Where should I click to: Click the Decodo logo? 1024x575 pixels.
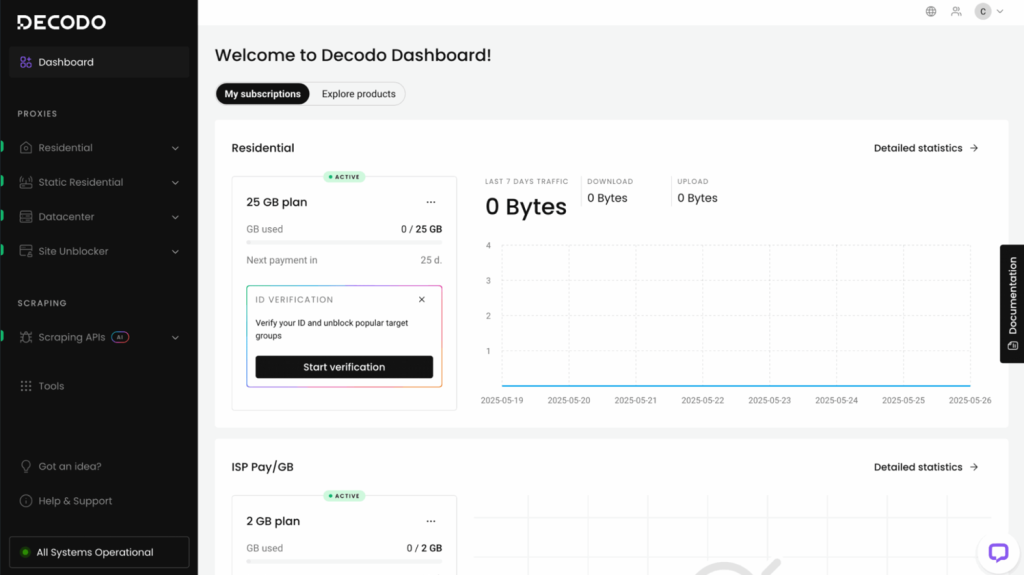[61, 22]
